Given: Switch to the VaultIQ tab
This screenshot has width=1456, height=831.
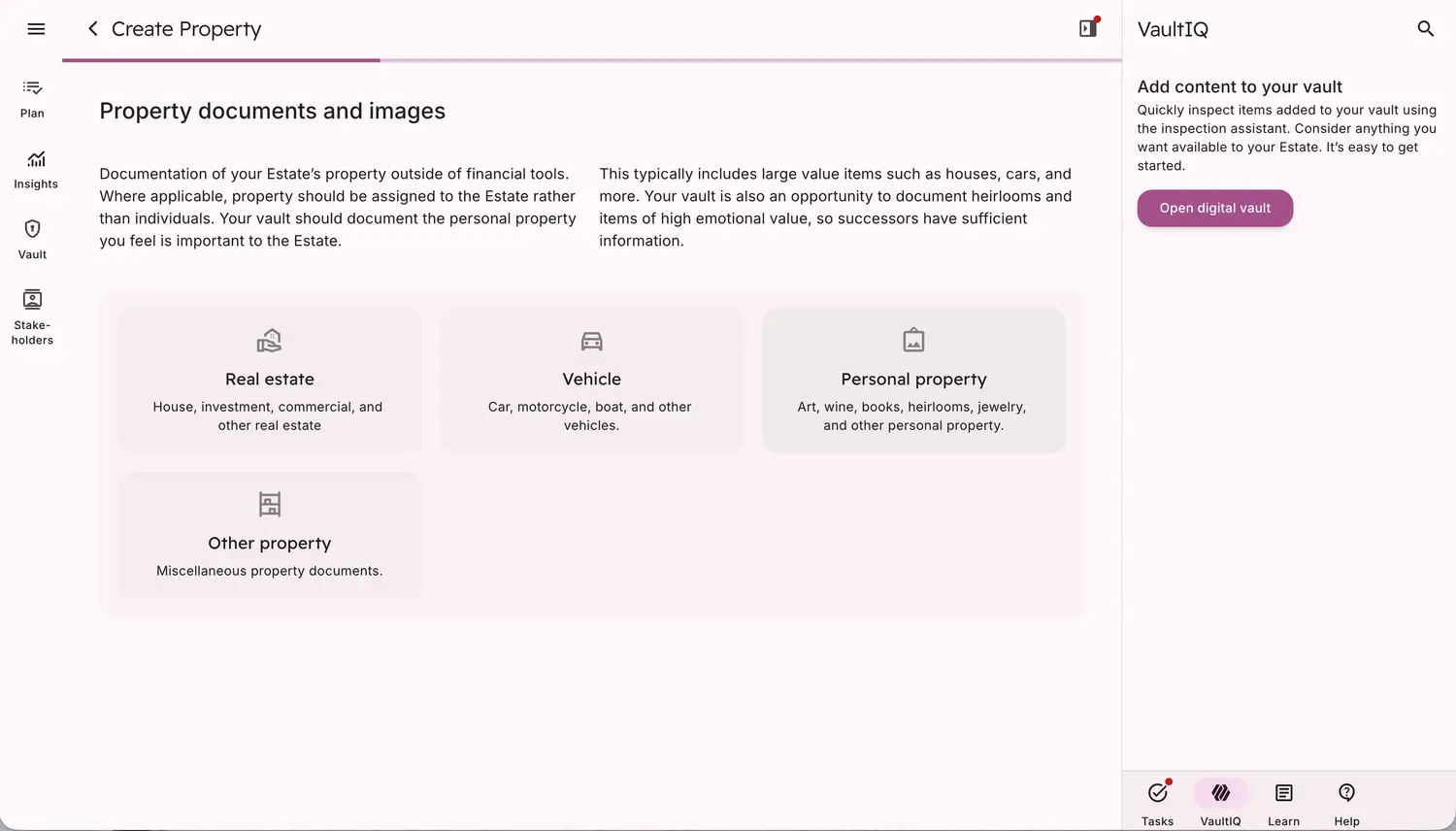Looking at the screenshot, I should pos(1220,803).
